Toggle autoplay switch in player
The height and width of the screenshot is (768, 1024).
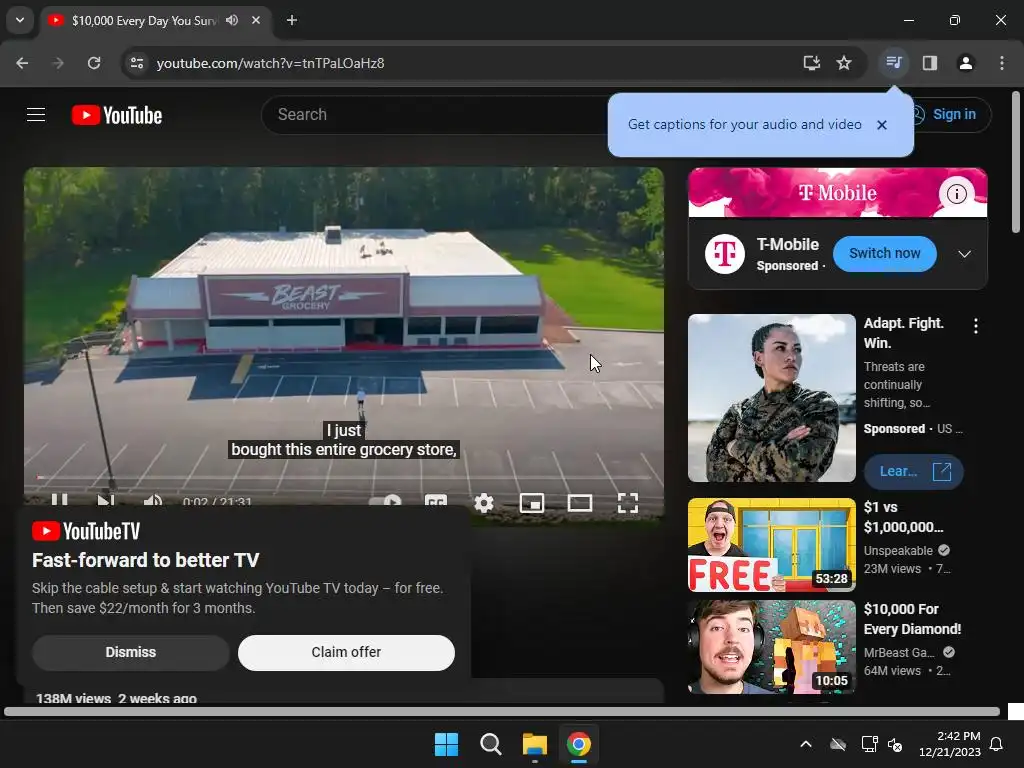[385, 502]
